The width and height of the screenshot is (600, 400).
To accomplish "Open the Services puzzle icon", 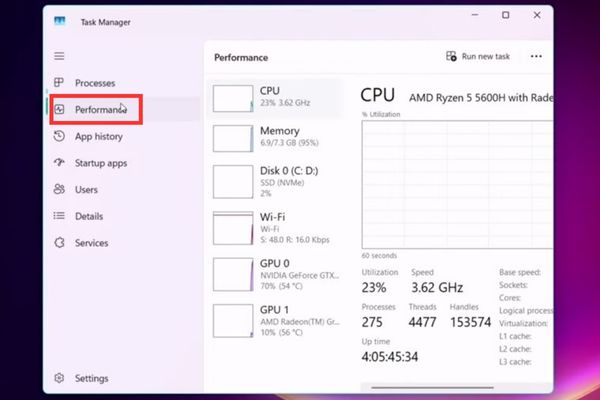I will pyautogui.click(x=60, y=243).
